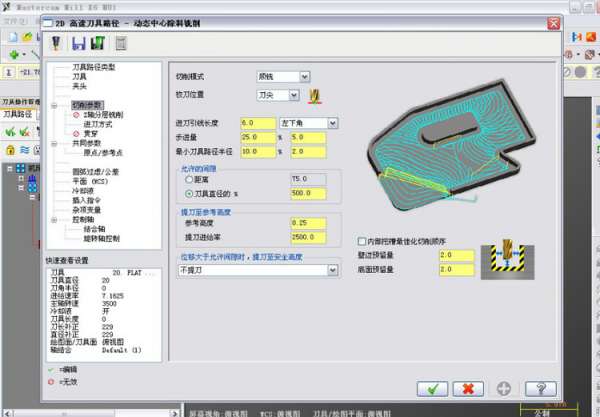Open 杂项变量 page in the tree
The width and height of the screenshot is (600, 417).
click(x=86, y=210)
